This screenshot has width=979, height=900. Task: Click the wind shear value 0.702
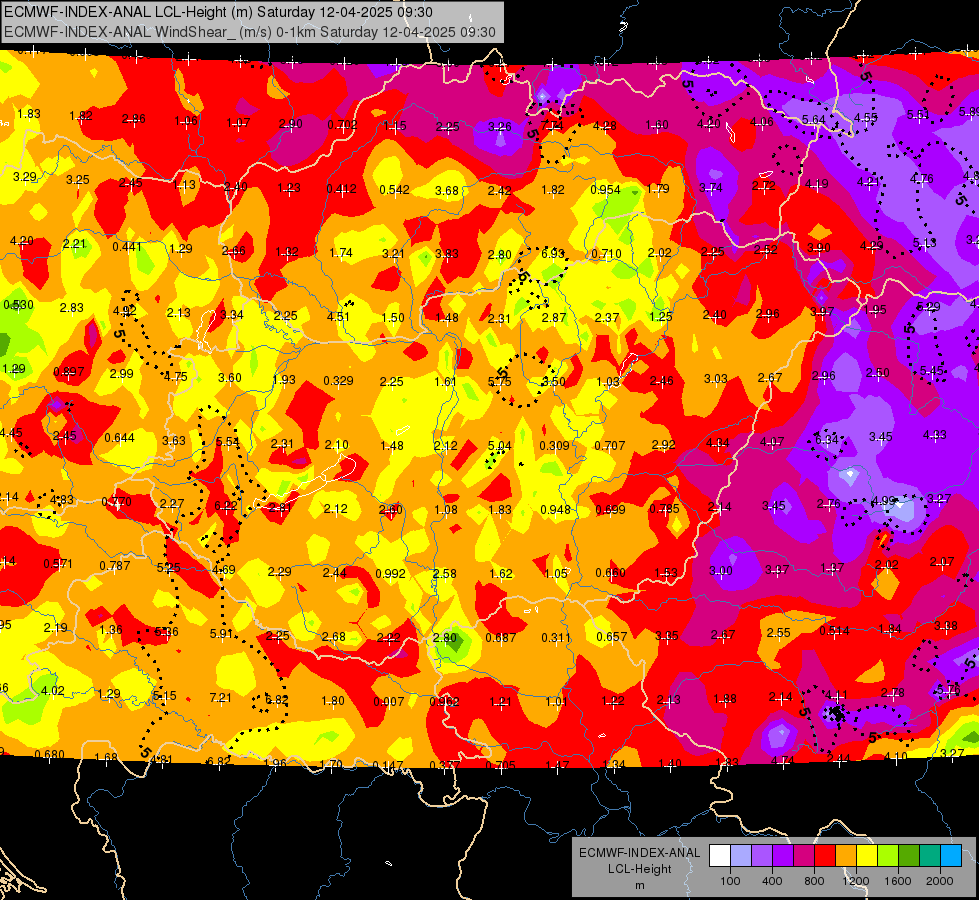click(x=343, y=124)
